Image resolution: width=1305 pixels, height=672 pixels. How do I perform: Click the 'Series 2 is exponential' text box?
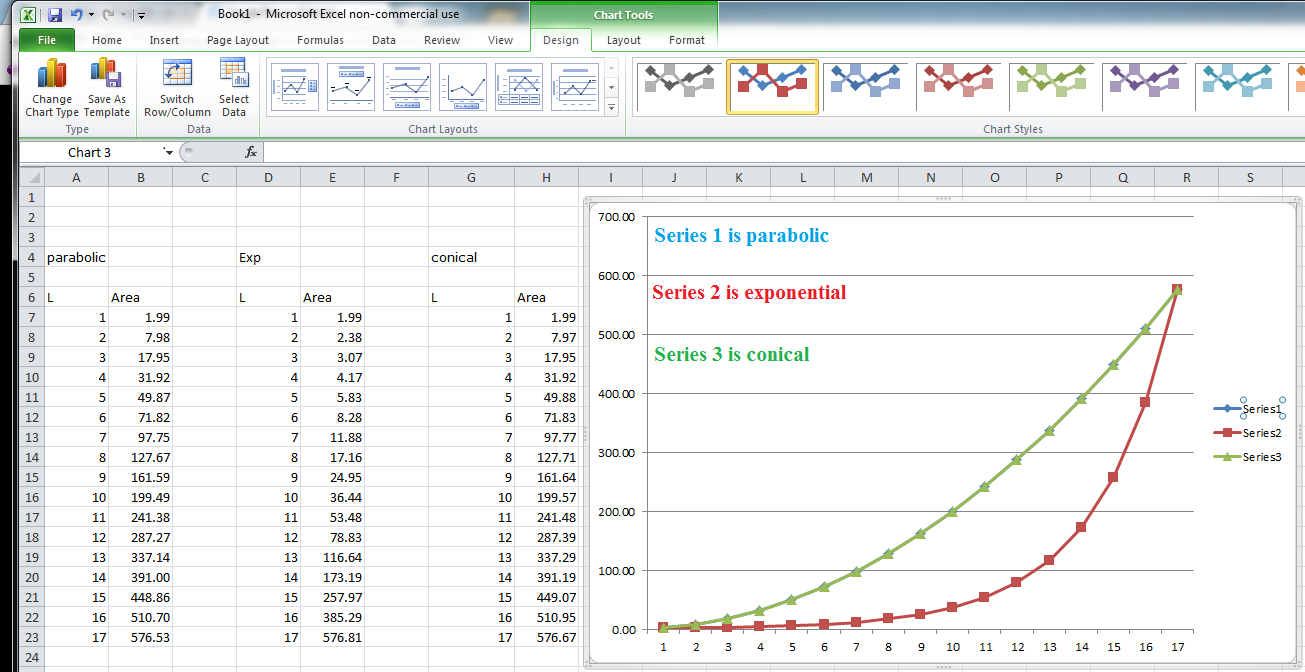tap(749, 293)
